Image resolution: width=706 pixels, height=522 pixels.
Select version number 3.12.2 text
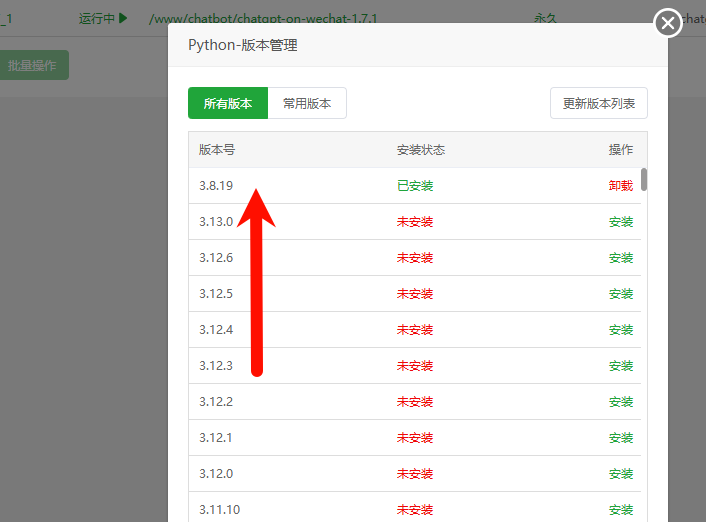click(216, 402)
